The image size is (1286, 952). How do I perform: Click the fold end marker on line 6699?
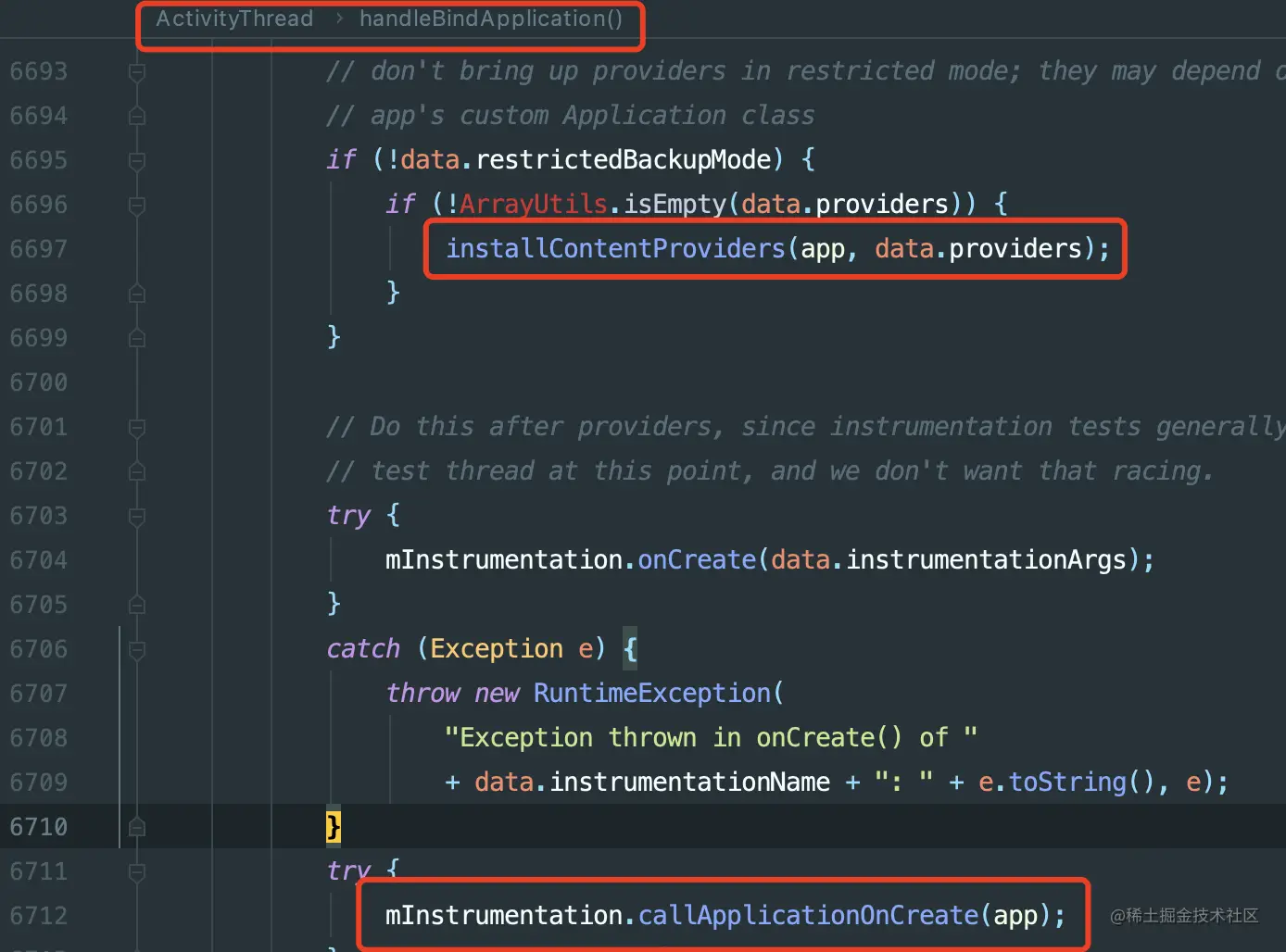(x=137, y=338)
